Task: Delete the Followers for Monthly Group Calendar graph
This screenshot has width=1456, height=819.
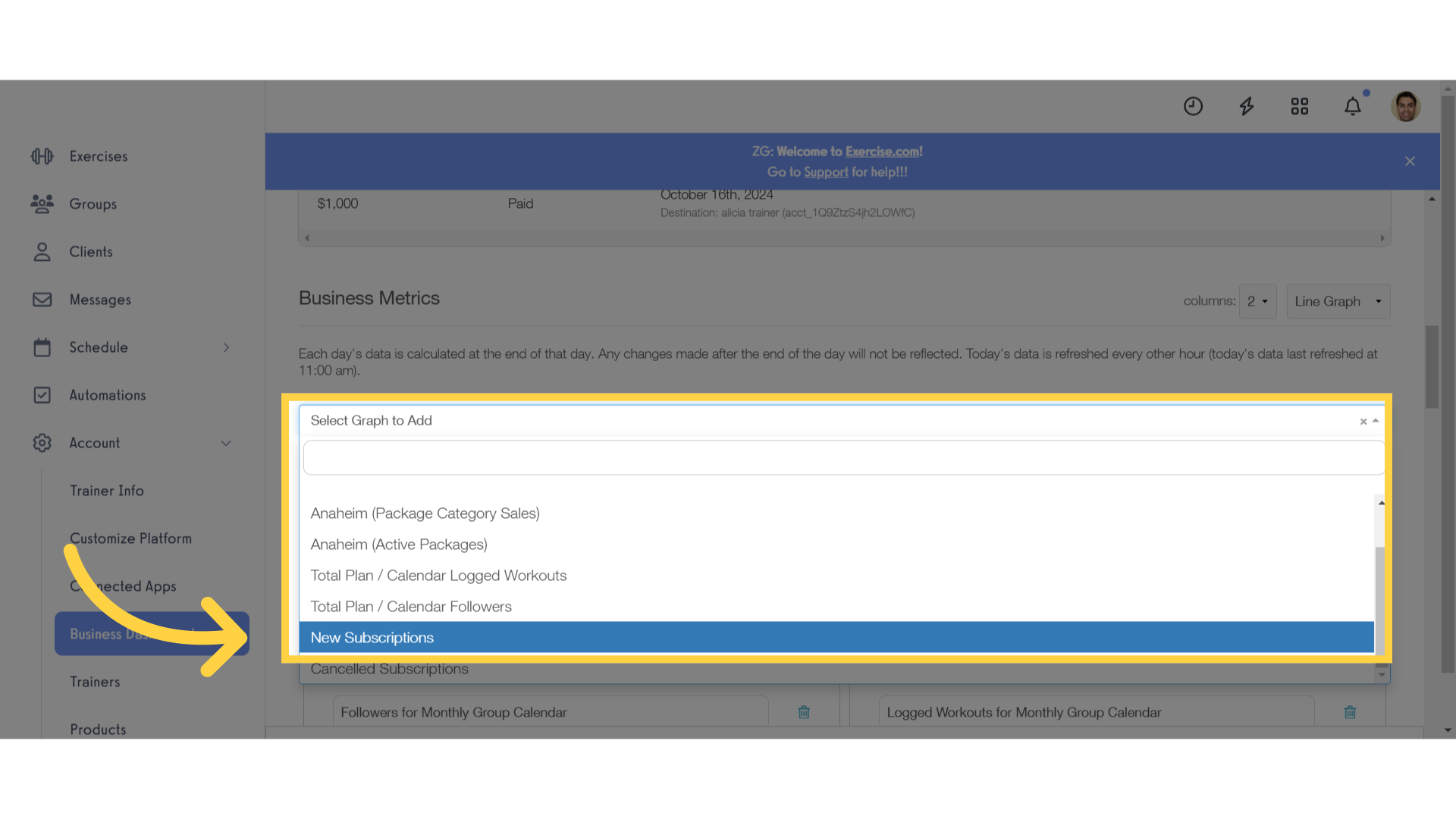Action: pos(804,712)
